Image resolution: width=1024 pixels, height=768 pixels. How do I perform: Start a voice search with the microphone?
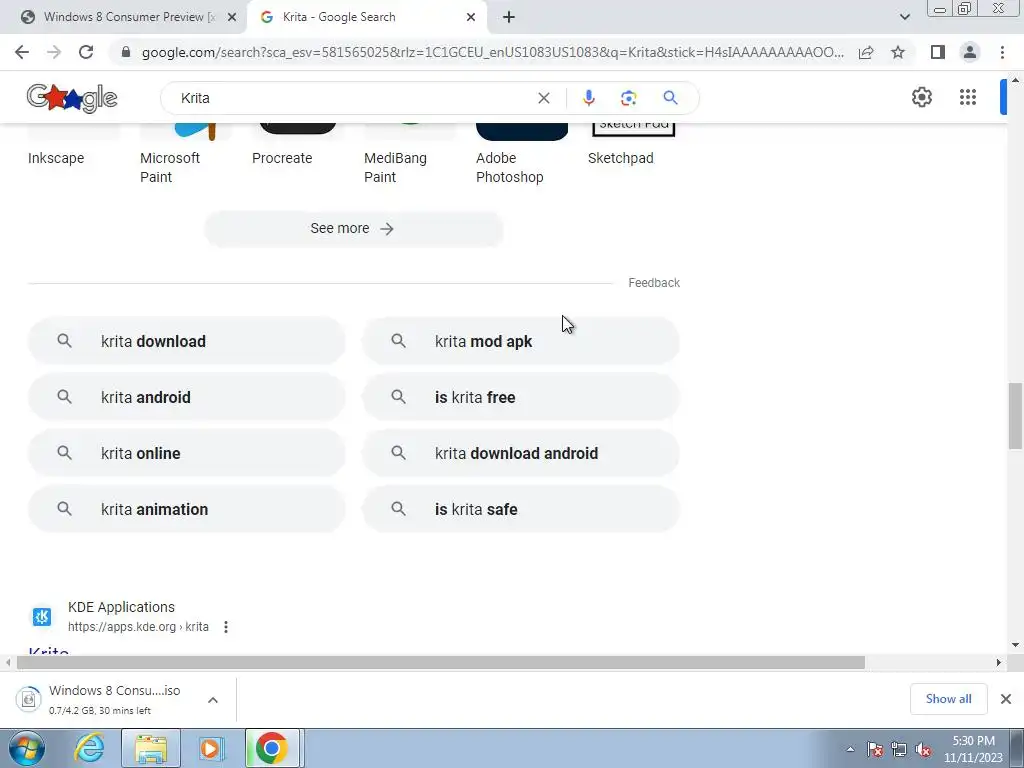coord(588,98)
